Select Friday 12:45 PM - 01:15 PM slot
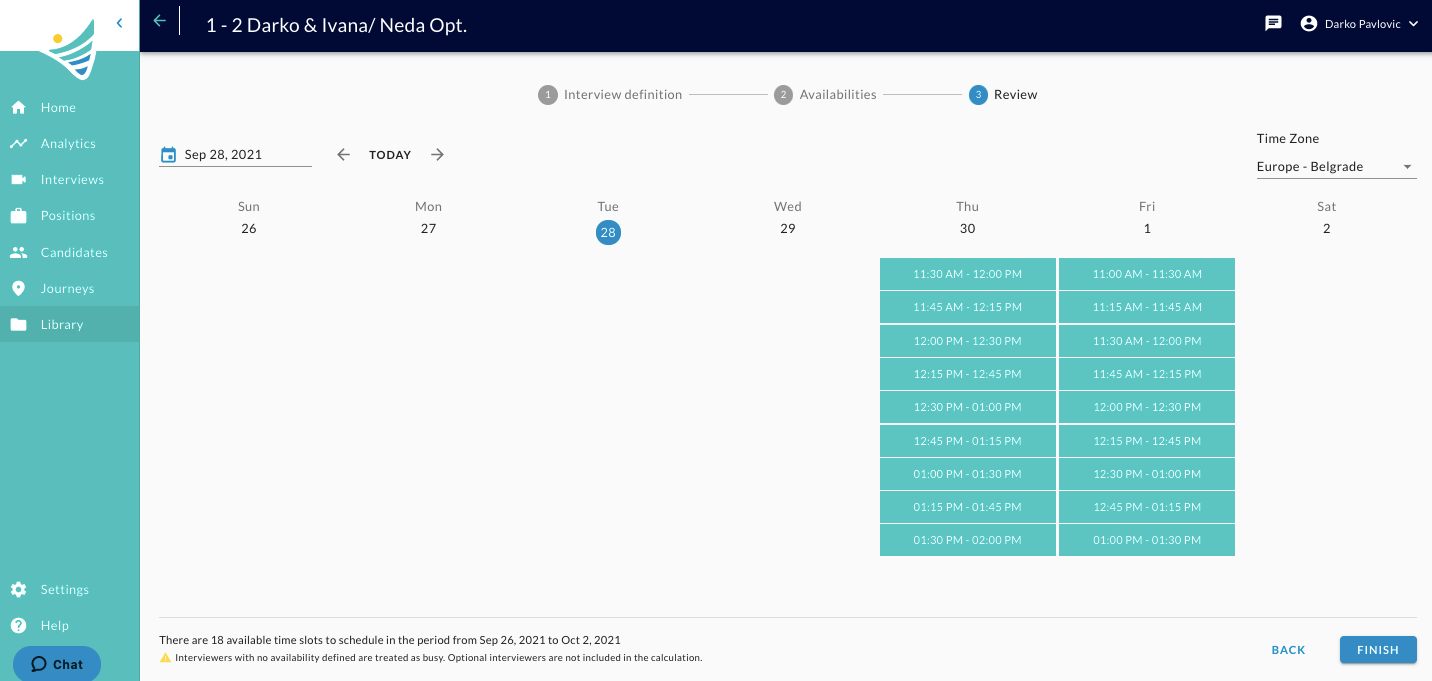The image size is (1432, 681). point(1147,507)
